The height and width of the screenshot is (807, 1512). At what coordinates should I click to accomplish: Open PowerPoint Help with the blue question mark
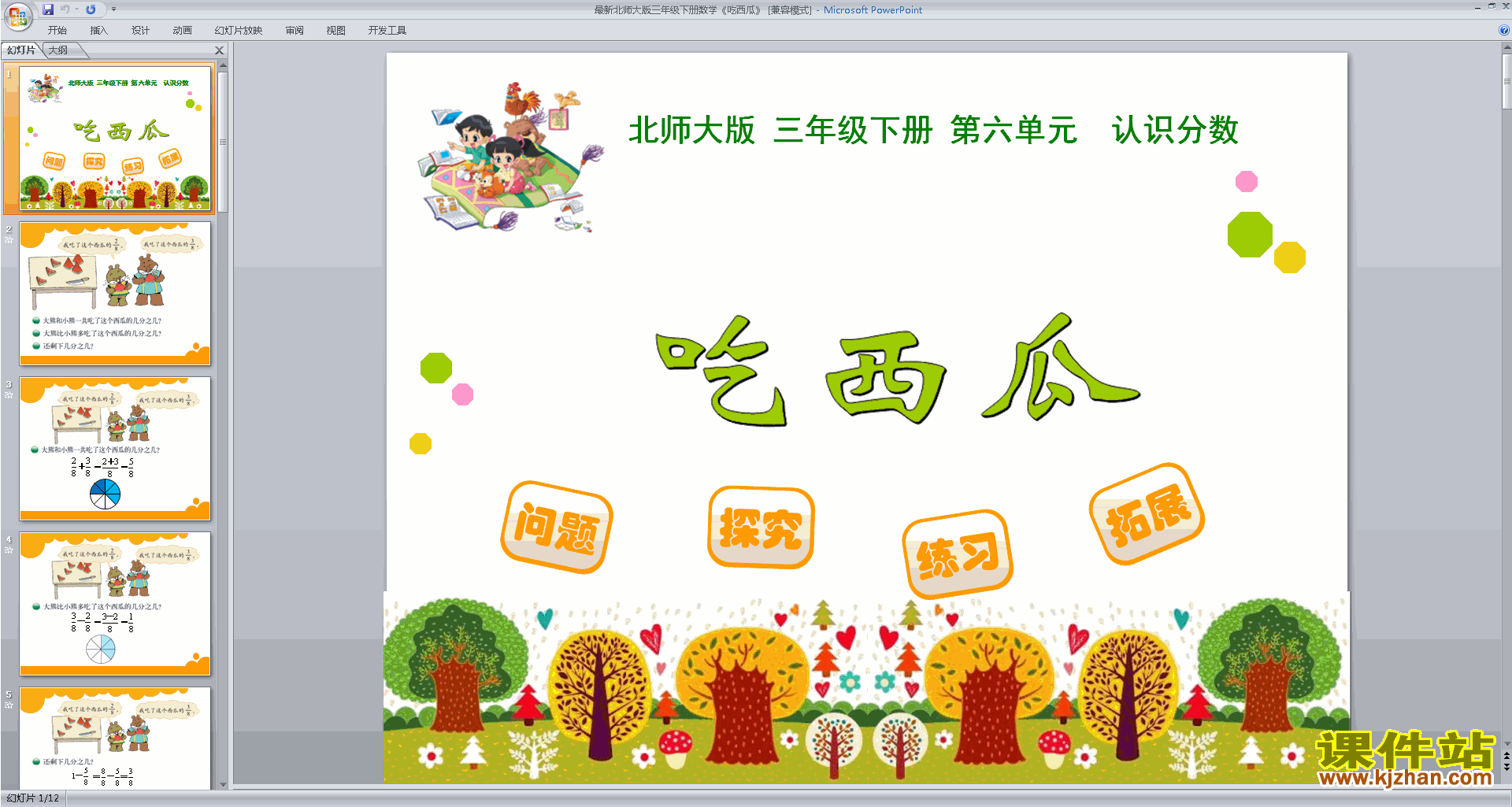click(x=1503, y=31)
